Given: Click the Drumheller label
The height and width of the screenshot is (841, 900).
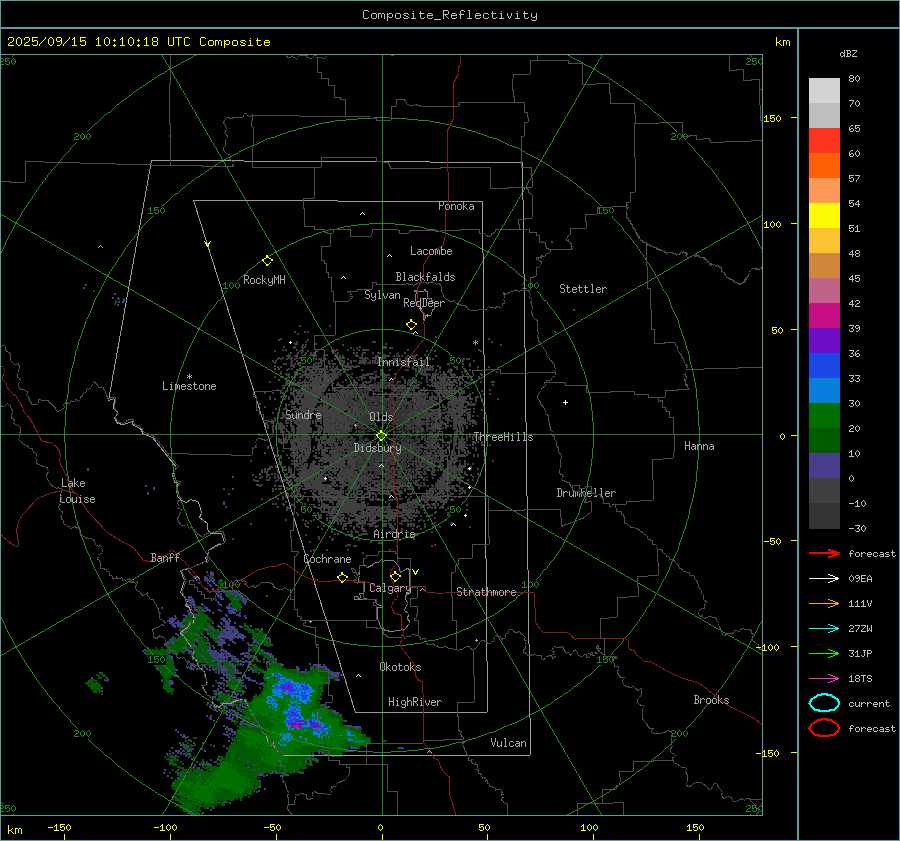Looking at the screenshot, I should (586, 493).
